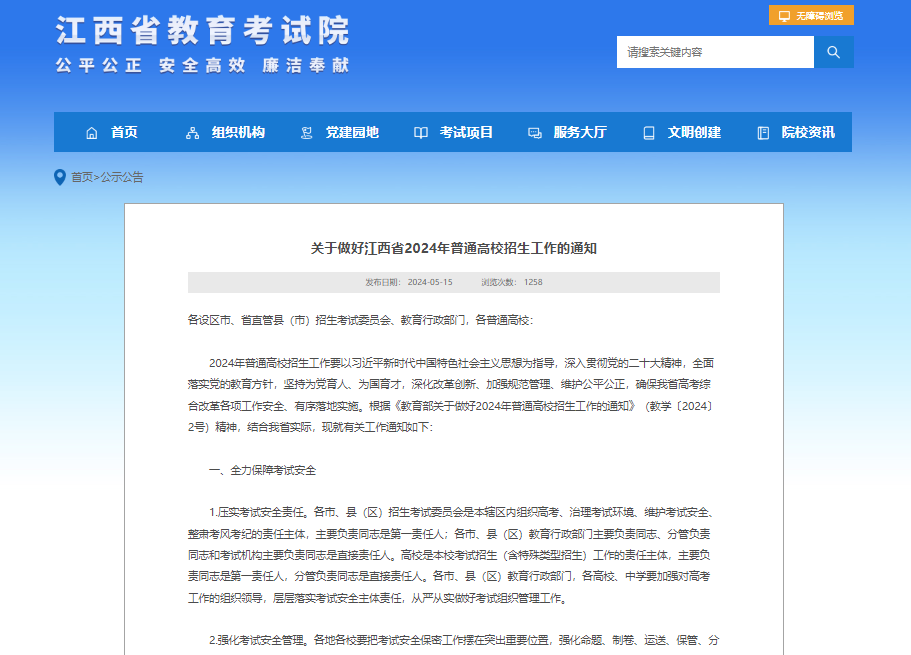
Task: Click the blue location pin in the breadcrumb
Action: [57, 178]
